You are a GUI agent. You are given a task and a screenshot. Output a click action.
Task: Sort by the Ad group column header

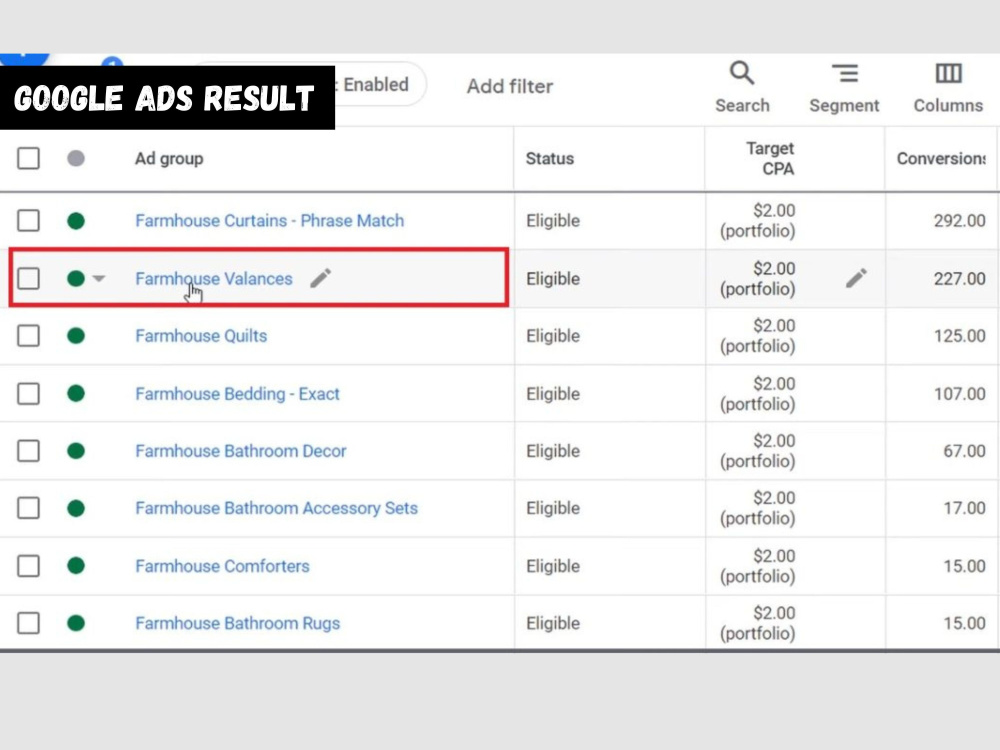(x=169, y=158)
